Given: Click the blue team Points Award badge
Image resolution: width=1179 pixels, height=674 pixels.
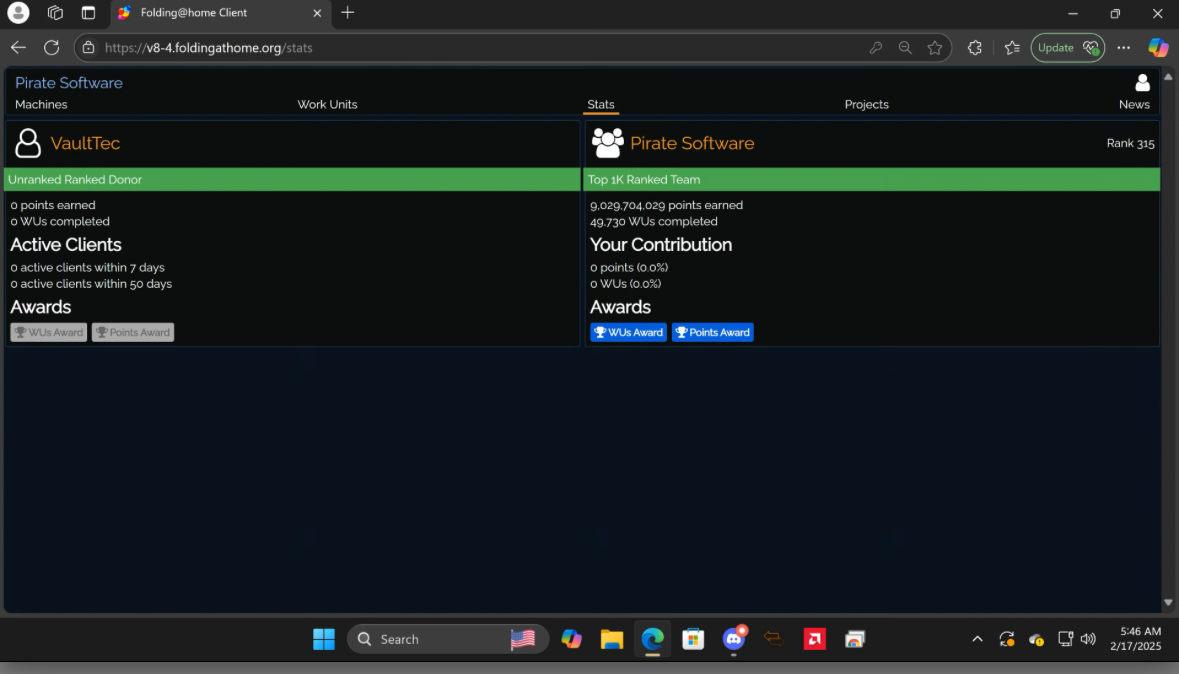Looking at the screenshot, I should click(x=712, y=332).
